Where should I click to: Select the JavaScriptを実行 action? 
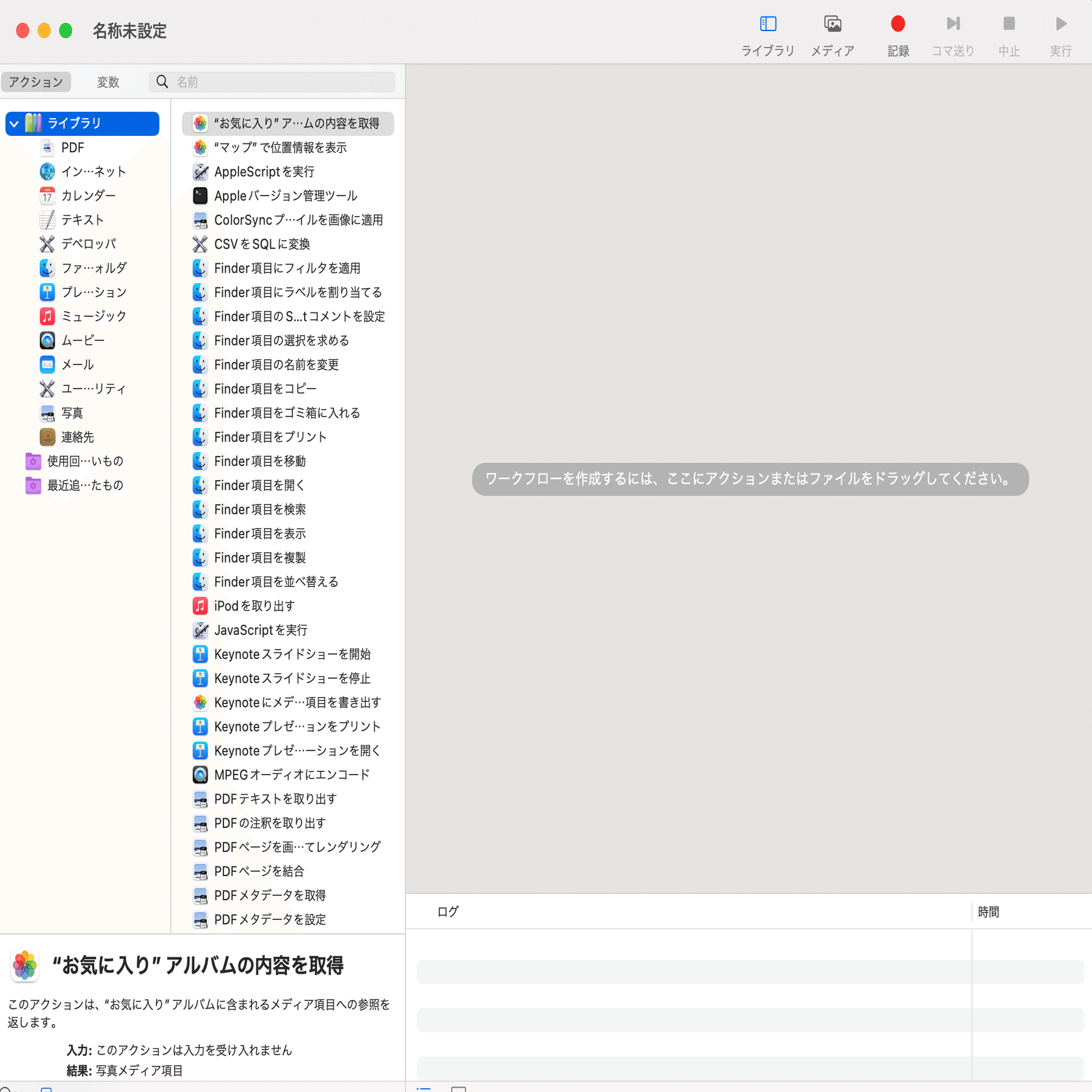click(x=288, y=630)
